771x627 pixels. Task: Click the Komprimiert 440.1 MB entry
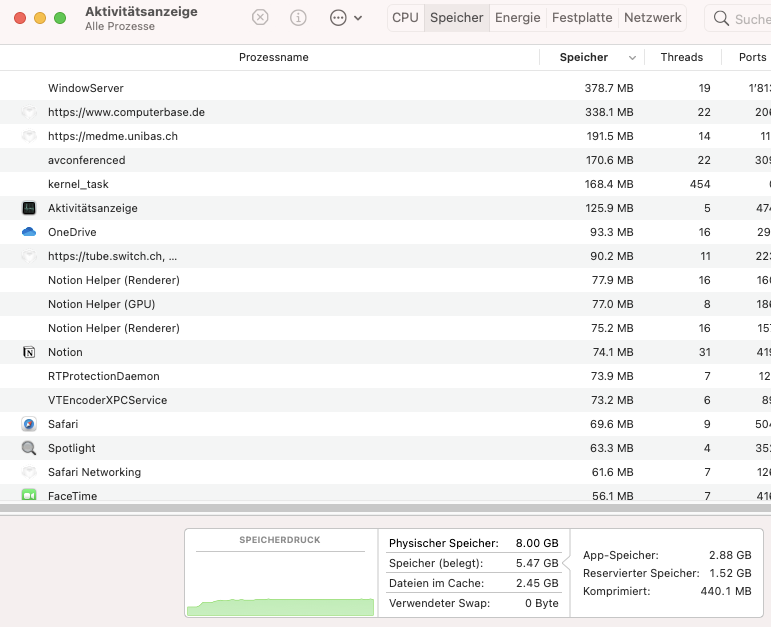(667, 591)
